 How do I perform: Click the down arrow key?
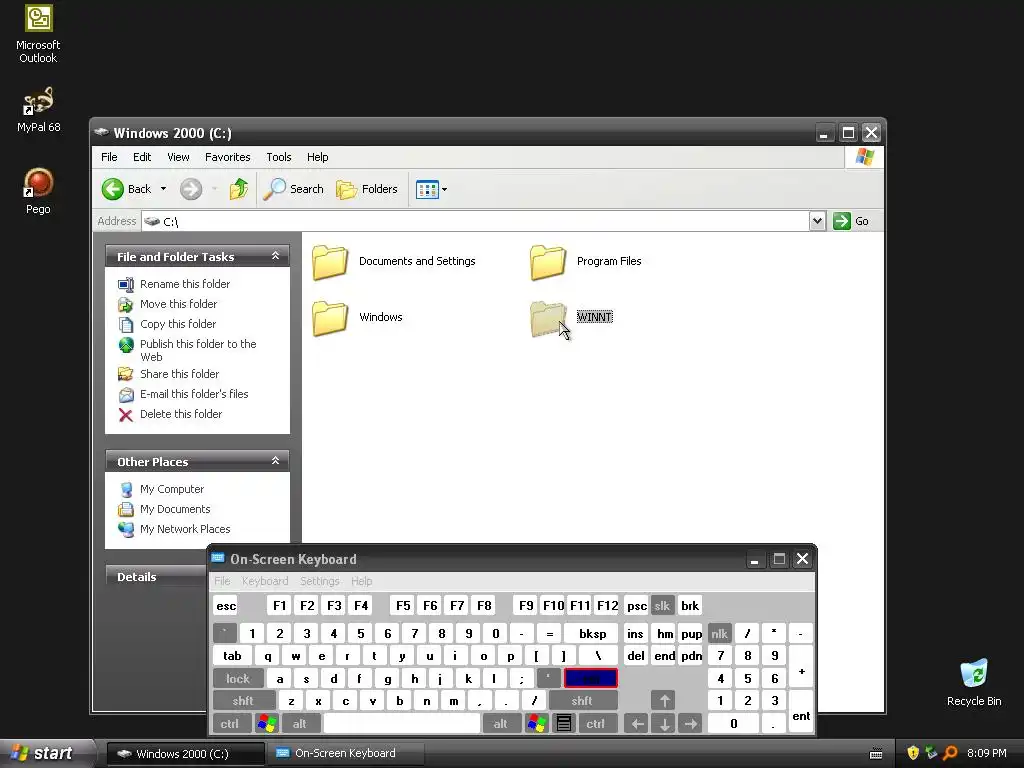click(664, 724)
